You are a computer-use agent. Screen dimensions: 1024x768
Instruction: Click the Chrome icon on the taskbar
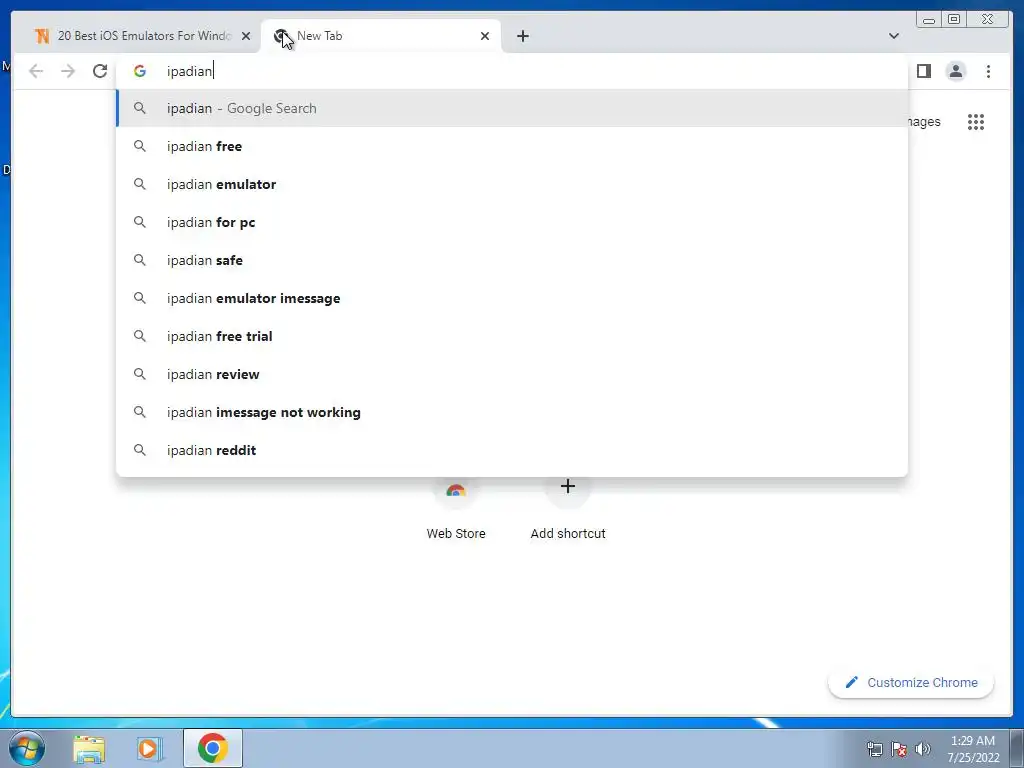(x=213, y=748)
